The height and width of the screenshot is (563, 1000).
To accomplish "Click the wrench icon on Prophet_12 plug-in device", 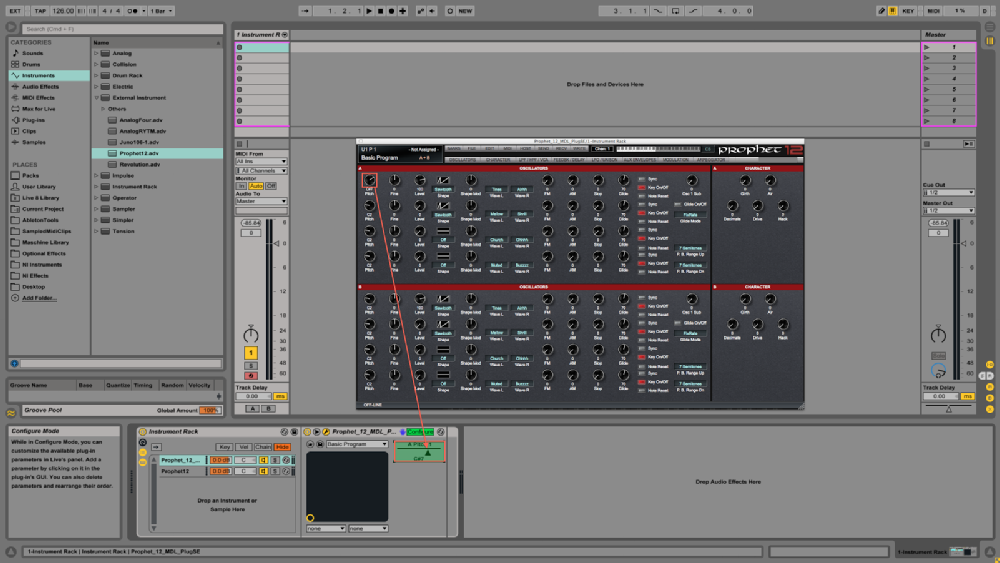I will click(x=326, y=432).
